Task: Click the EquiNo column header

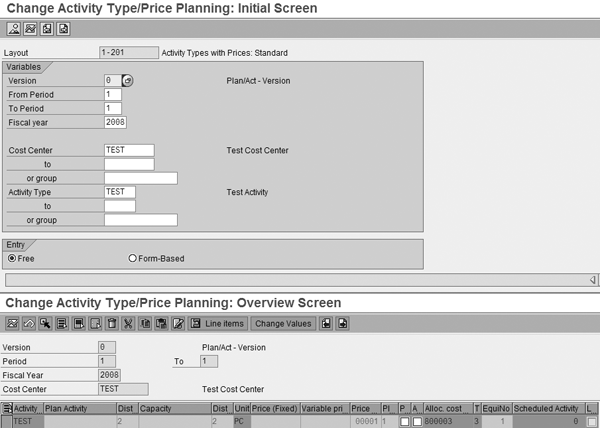Action: click(496, 408)
